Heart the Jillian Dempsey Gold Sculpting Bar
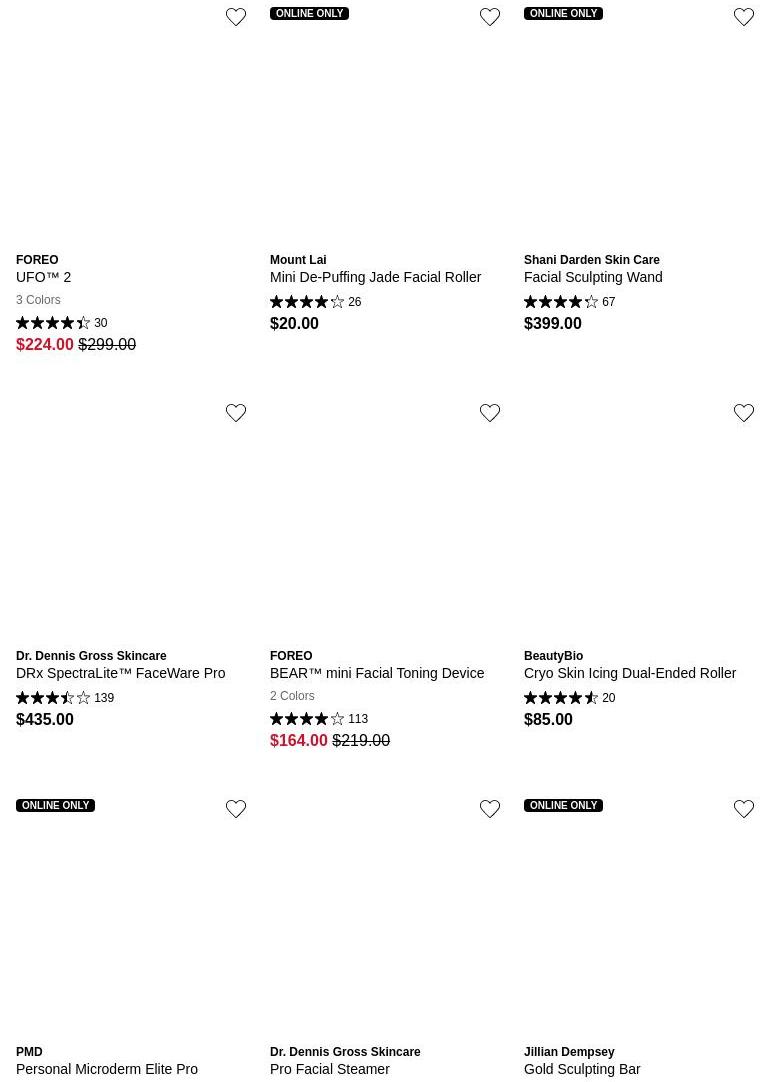Image resolution: width=770 pixels, height=1082 pixels. [x=744, y=809]
